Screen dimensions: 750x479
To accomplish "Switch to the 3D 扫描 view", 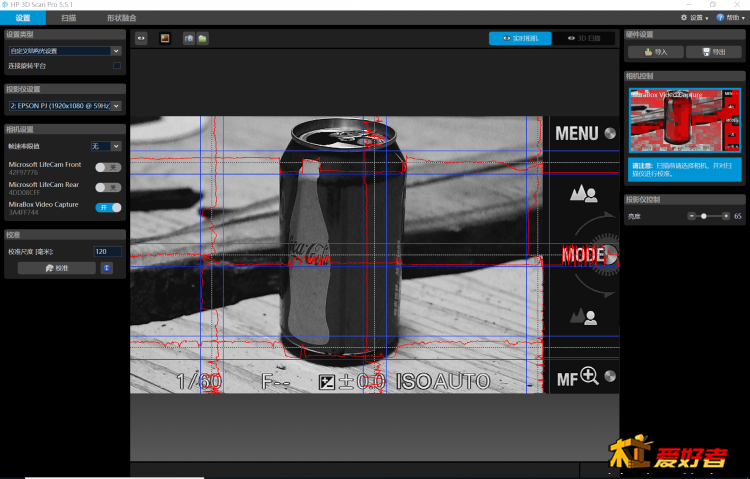I will pyautogui.click(x=584, y=38).
